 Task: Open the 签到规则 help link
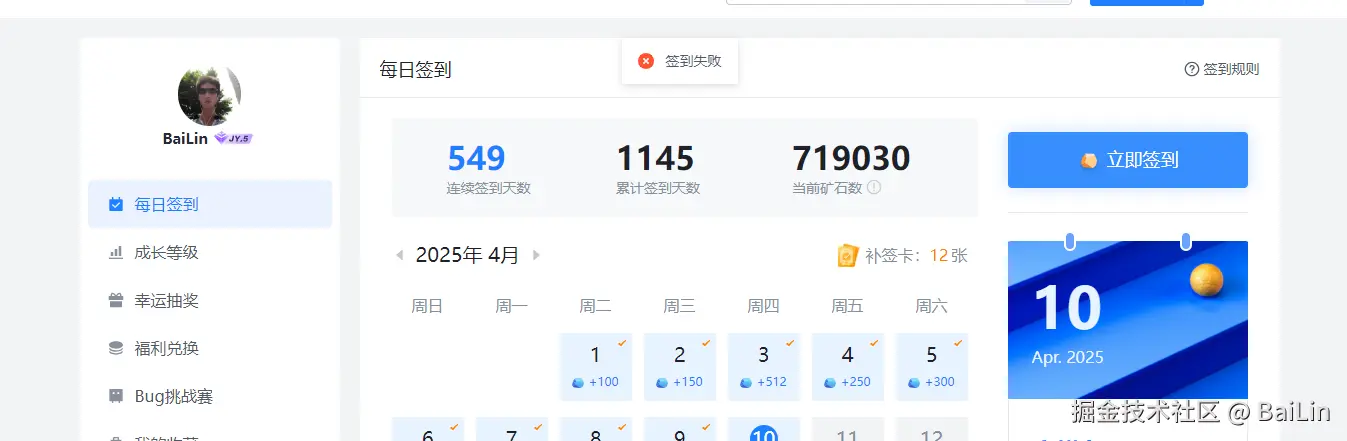point(1221,69)
